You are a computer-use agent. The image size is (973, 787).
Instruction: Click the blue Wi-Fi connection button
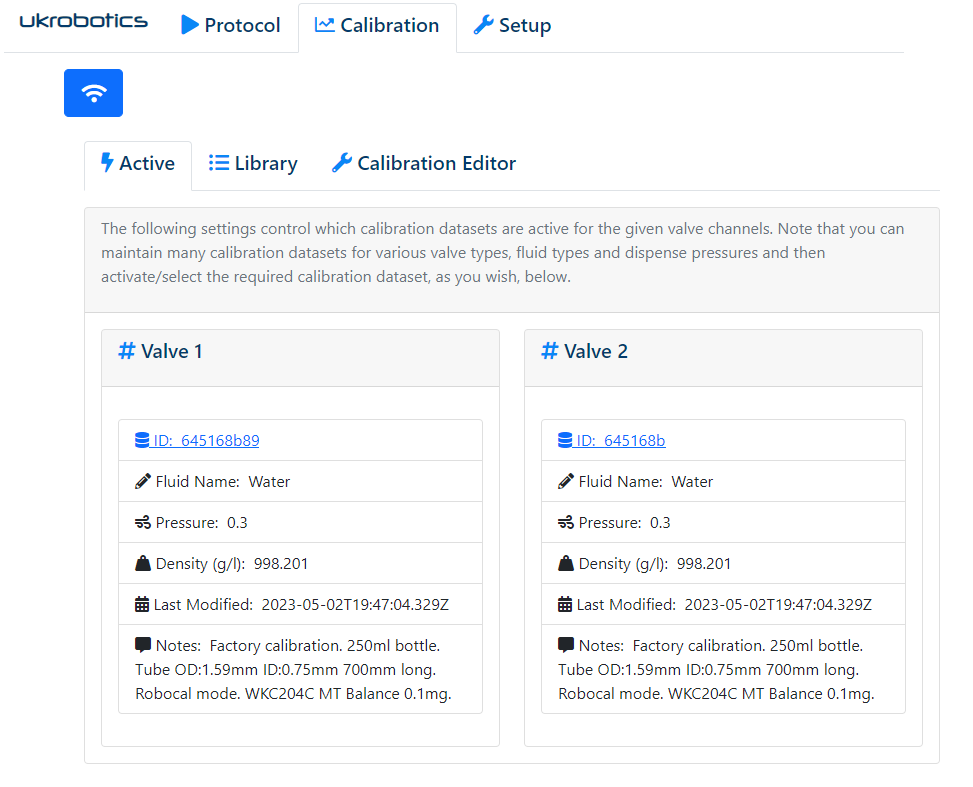[x=93, y=93]
